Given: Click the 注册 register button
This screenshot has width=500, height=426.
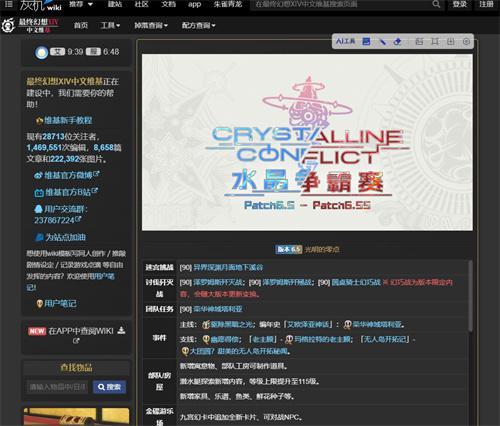Looking at the screenshot, I should point(486,4).
